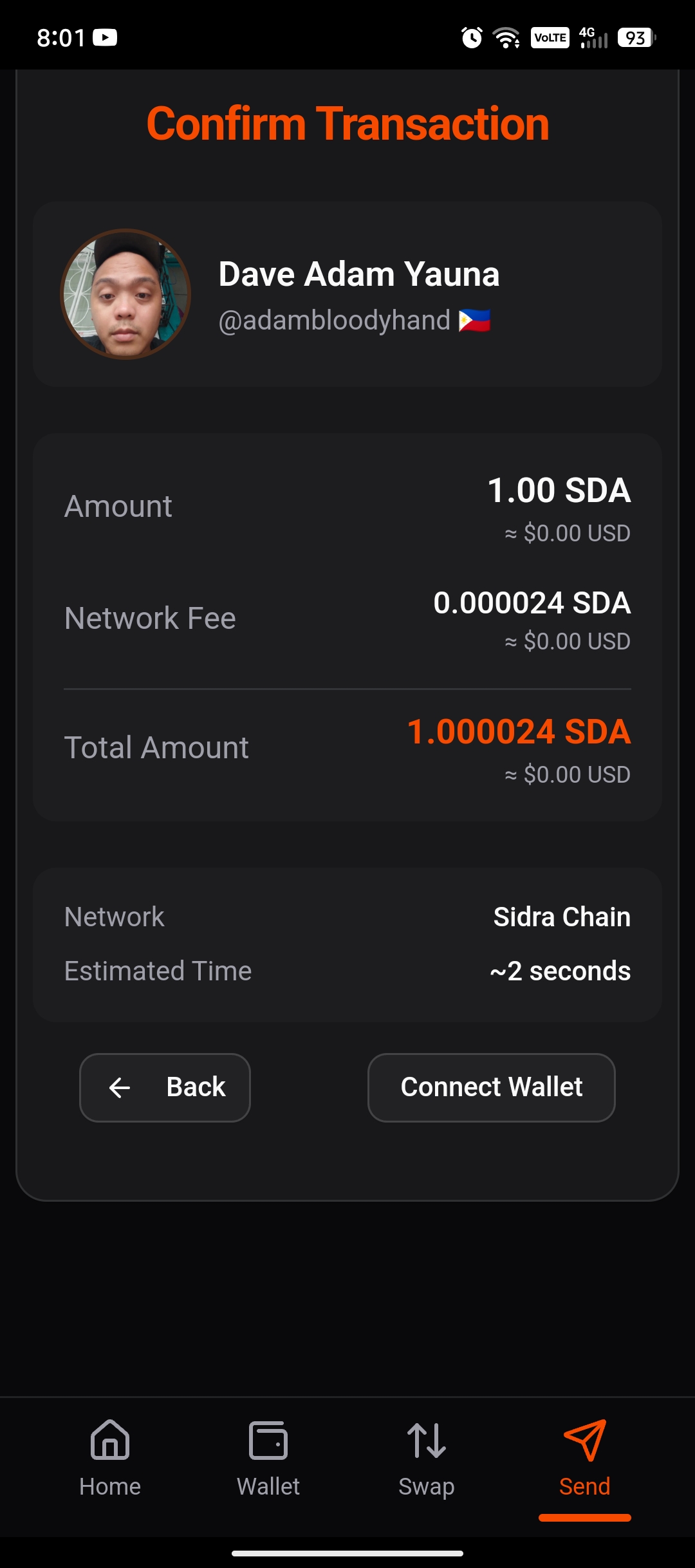Select the Send paper plane icon
Viewport: 695px width, 1568px height.
[584, 1439]
